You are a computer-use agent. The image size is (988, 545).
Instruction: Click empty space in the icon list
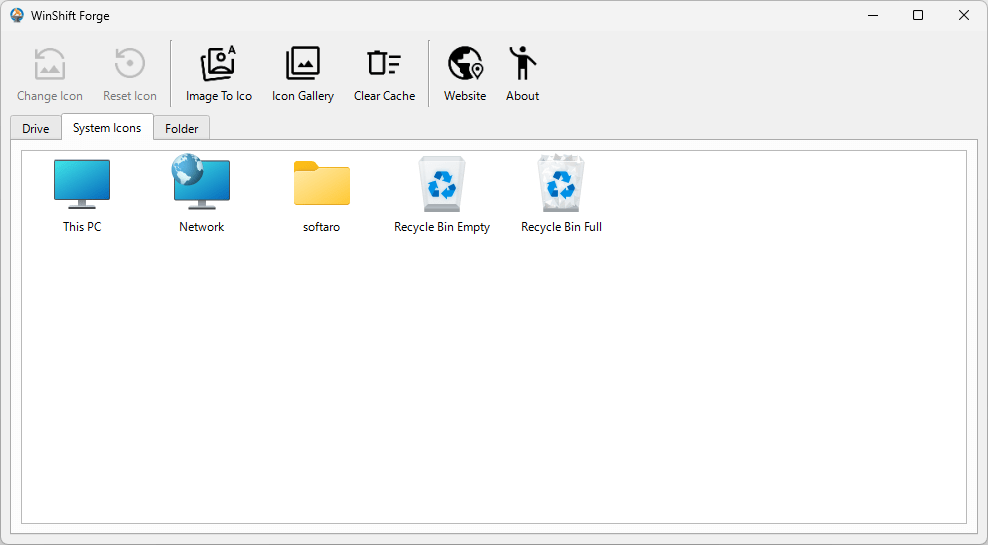point(500,400)
